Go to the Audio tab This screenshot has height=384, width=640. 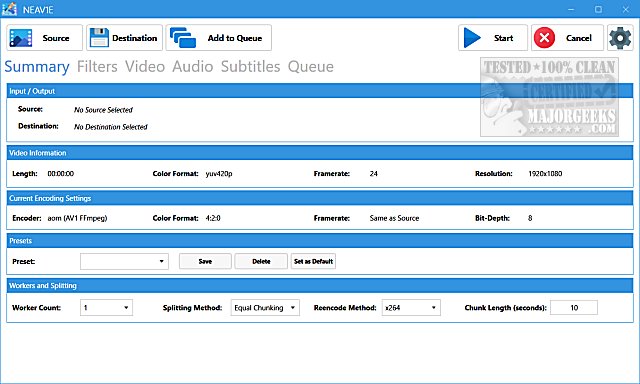(193, 67)
